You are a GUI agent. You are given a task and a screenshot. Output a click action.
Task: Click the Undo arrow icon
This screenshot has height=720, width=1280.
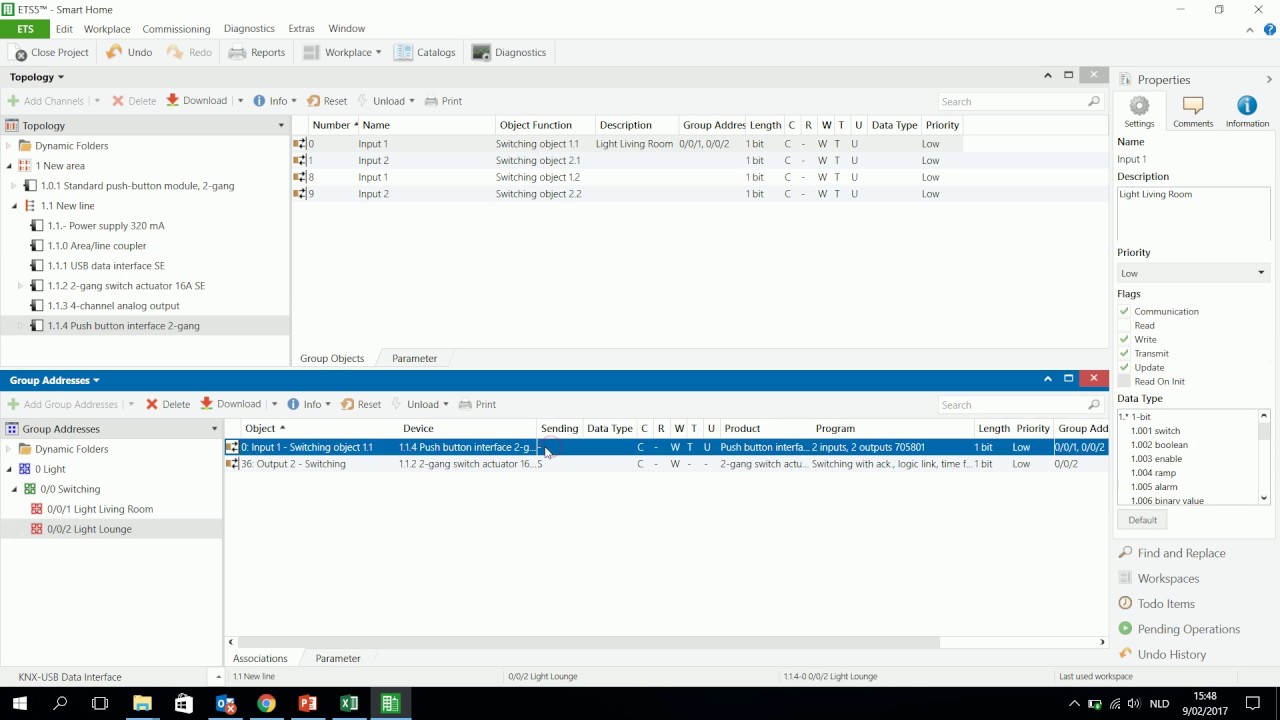tap(115, 52)
